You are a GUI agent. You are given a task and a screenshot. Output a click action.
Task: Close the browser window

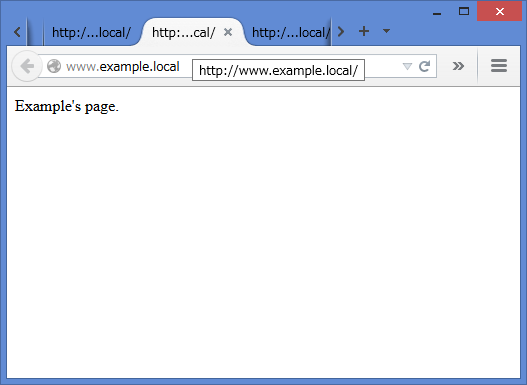coord(499,11)
